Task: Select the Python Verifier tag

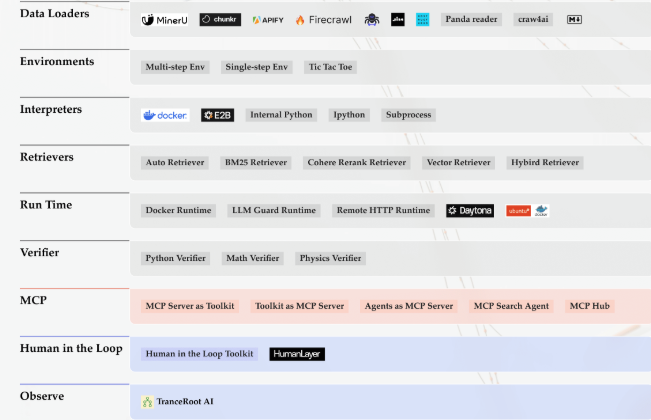Action: (176, 258)
